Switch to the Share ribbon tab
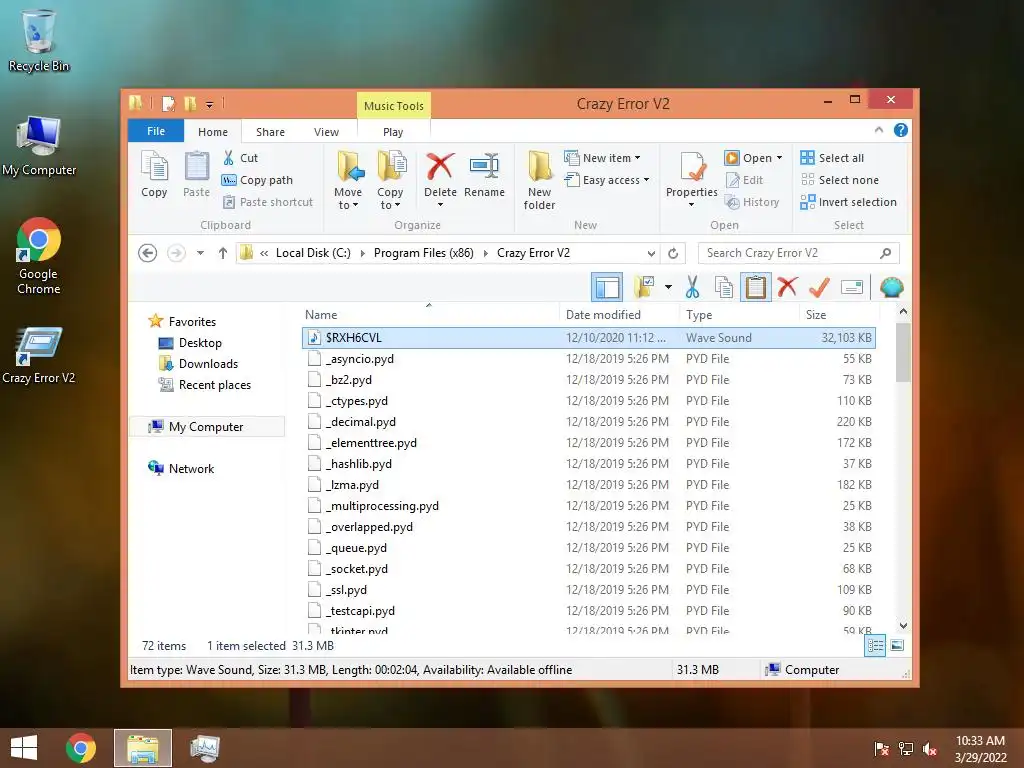The image size is (1024, 768). click(x=270, y=132)
